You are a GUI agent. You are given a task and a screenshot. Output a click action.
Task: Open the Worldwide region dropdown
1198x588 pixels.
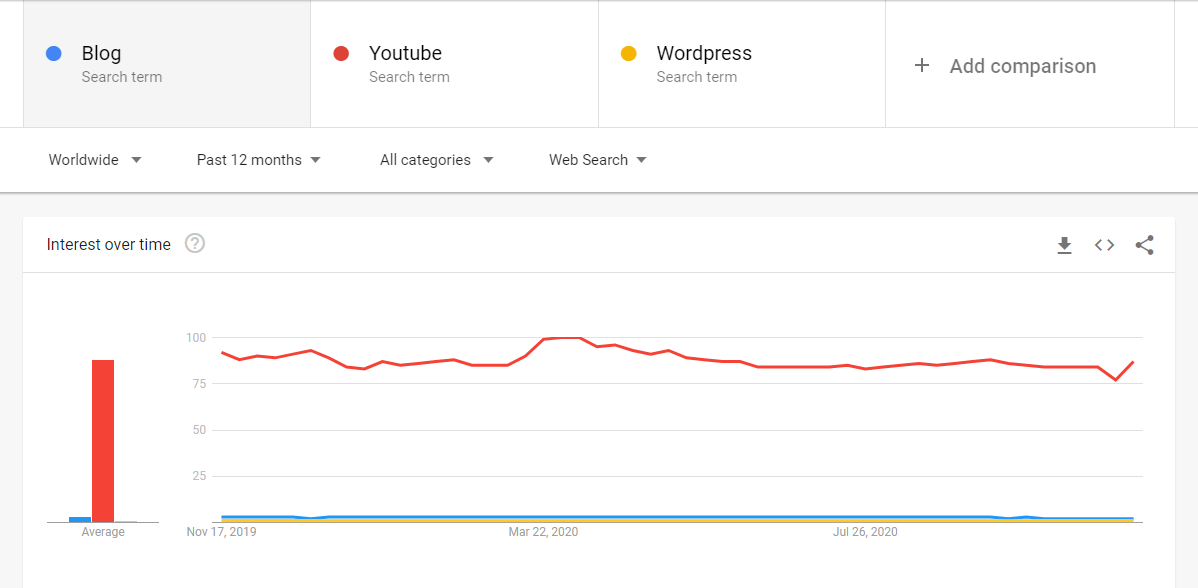tap(95, 160)
